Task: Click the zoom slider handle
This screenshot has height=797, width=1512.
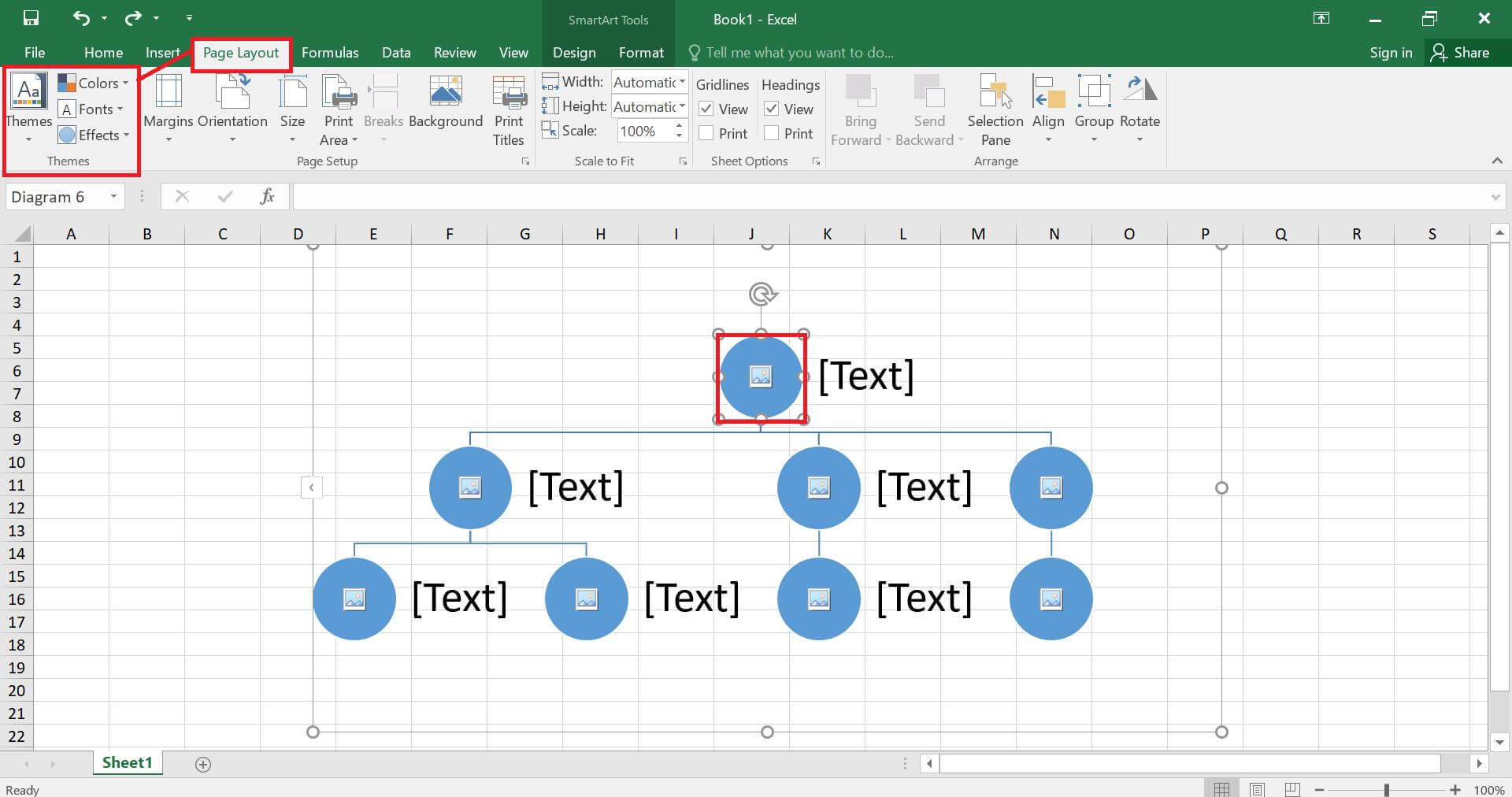Action: [1387, 789]
